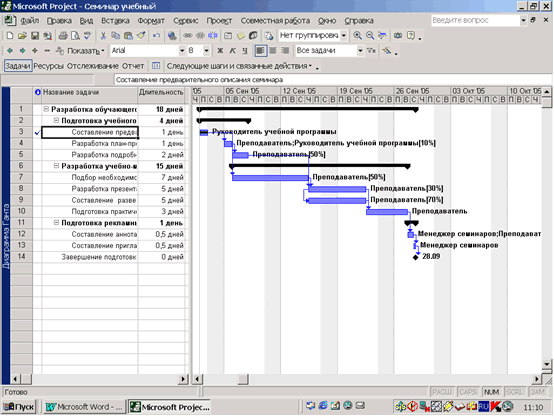This screenshot has width=554, height=416.
Task: Open Microsoft Project help
Action: pos(411,35)
